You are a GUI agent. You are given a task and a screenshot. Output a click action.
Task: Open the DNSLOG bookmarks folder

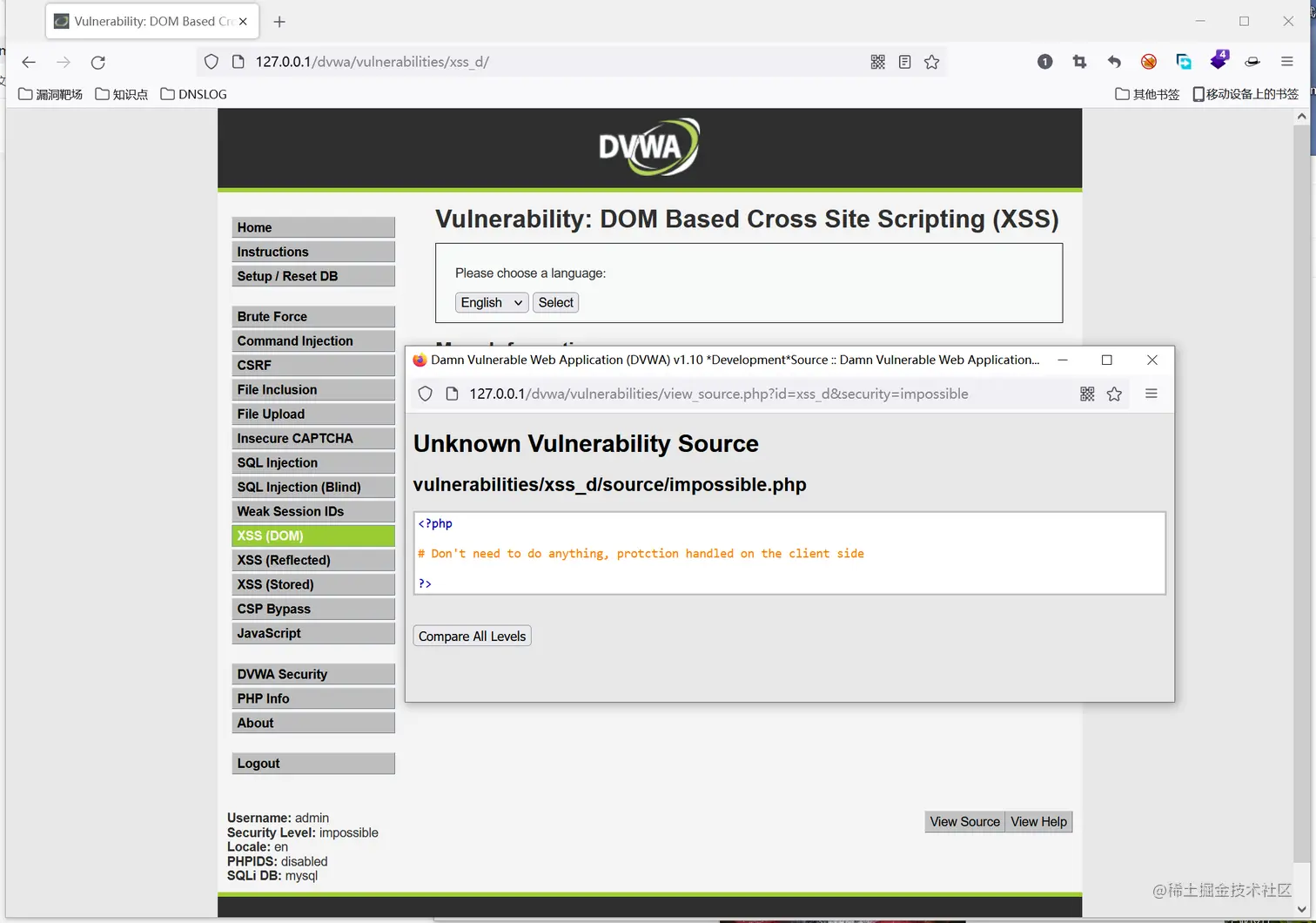click(193, 94)
